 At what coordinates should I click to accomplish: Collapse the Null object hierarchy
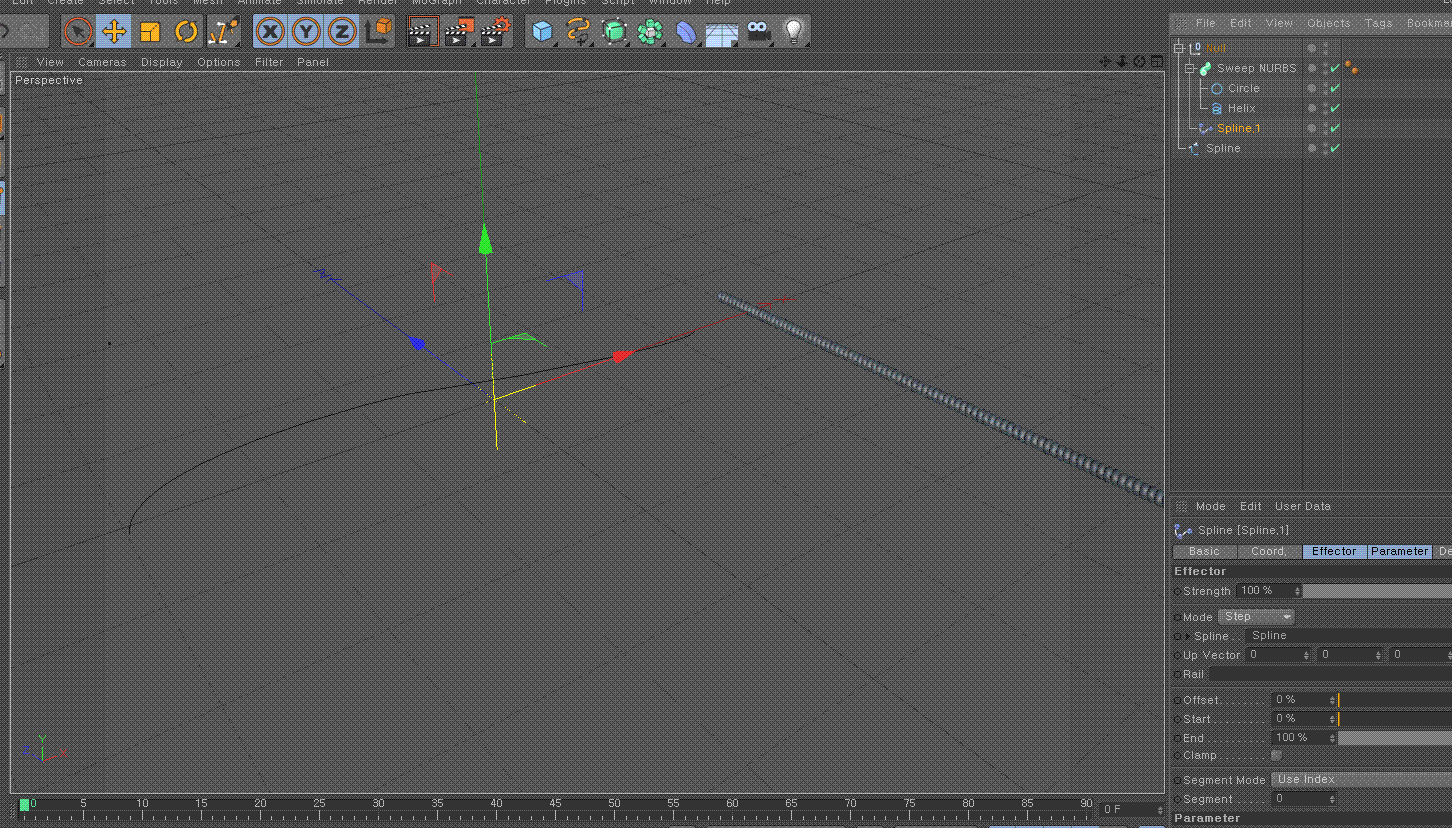[x=1179, y=48]
